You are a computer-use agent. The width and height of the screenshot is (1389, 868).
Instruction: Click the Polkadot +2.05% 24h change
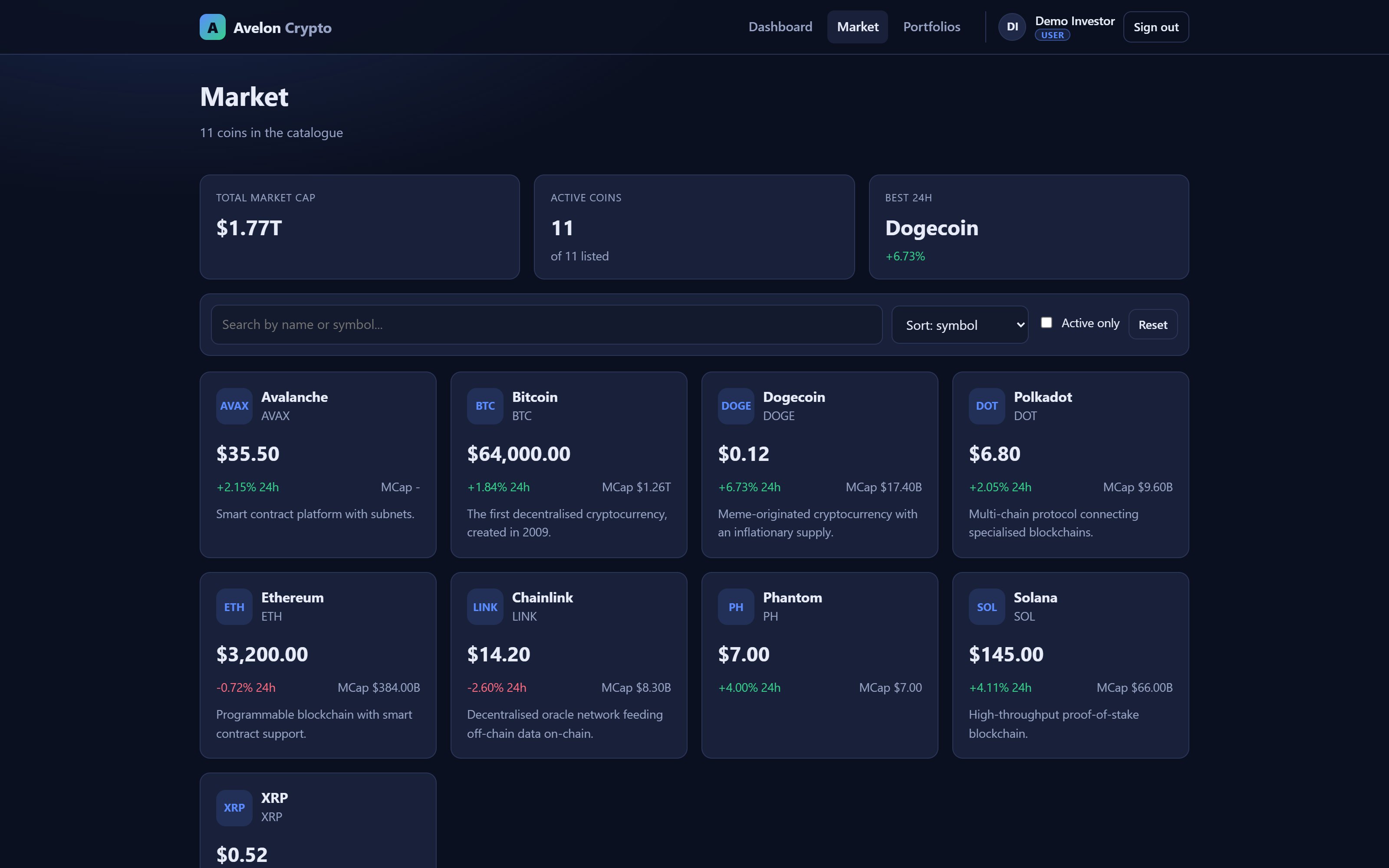point(1000,487)
